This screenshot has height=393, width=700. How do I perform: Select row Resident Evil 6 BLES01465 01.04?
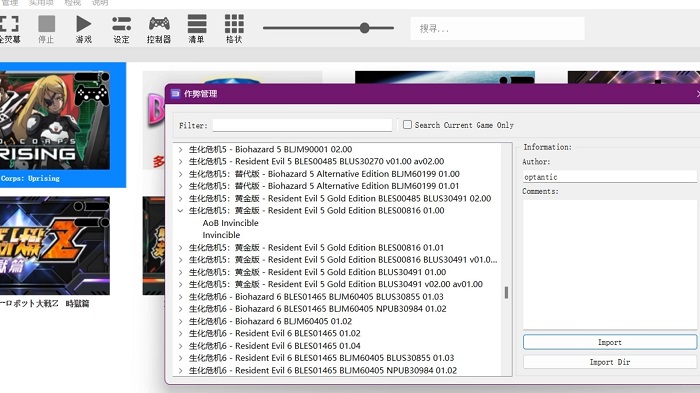[275, 346]
